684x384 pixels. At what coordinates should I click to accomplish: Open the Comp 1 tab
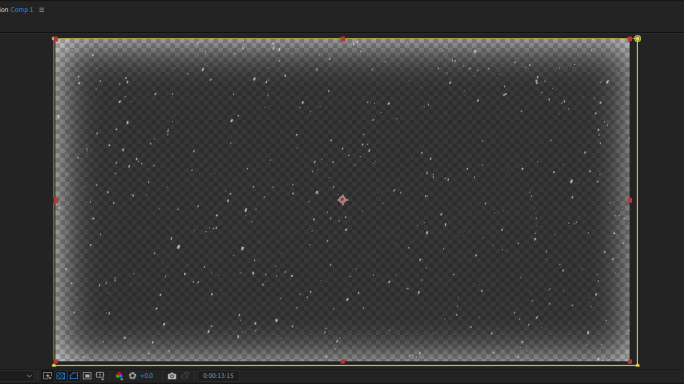coord(21,10)
